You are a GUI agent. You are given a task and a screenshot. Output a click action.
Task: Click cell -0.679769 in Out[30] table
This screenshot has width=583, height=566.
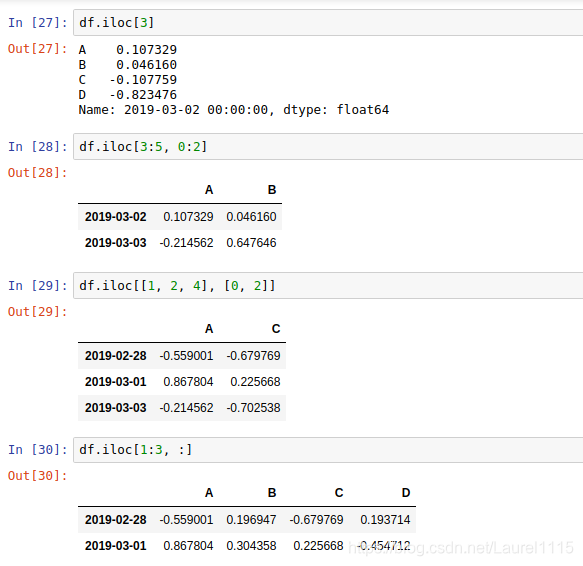click(317, 520)
